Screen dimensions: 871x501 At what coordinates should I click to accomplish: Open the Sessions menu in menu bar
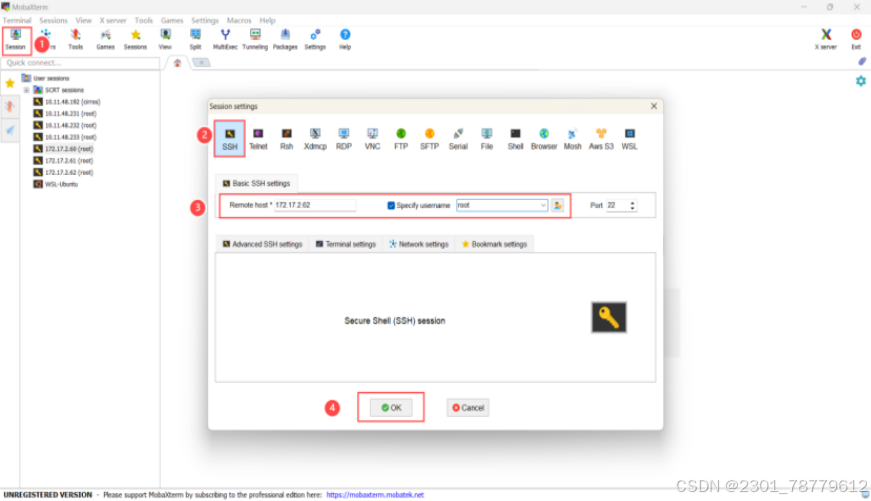point(53,20)
